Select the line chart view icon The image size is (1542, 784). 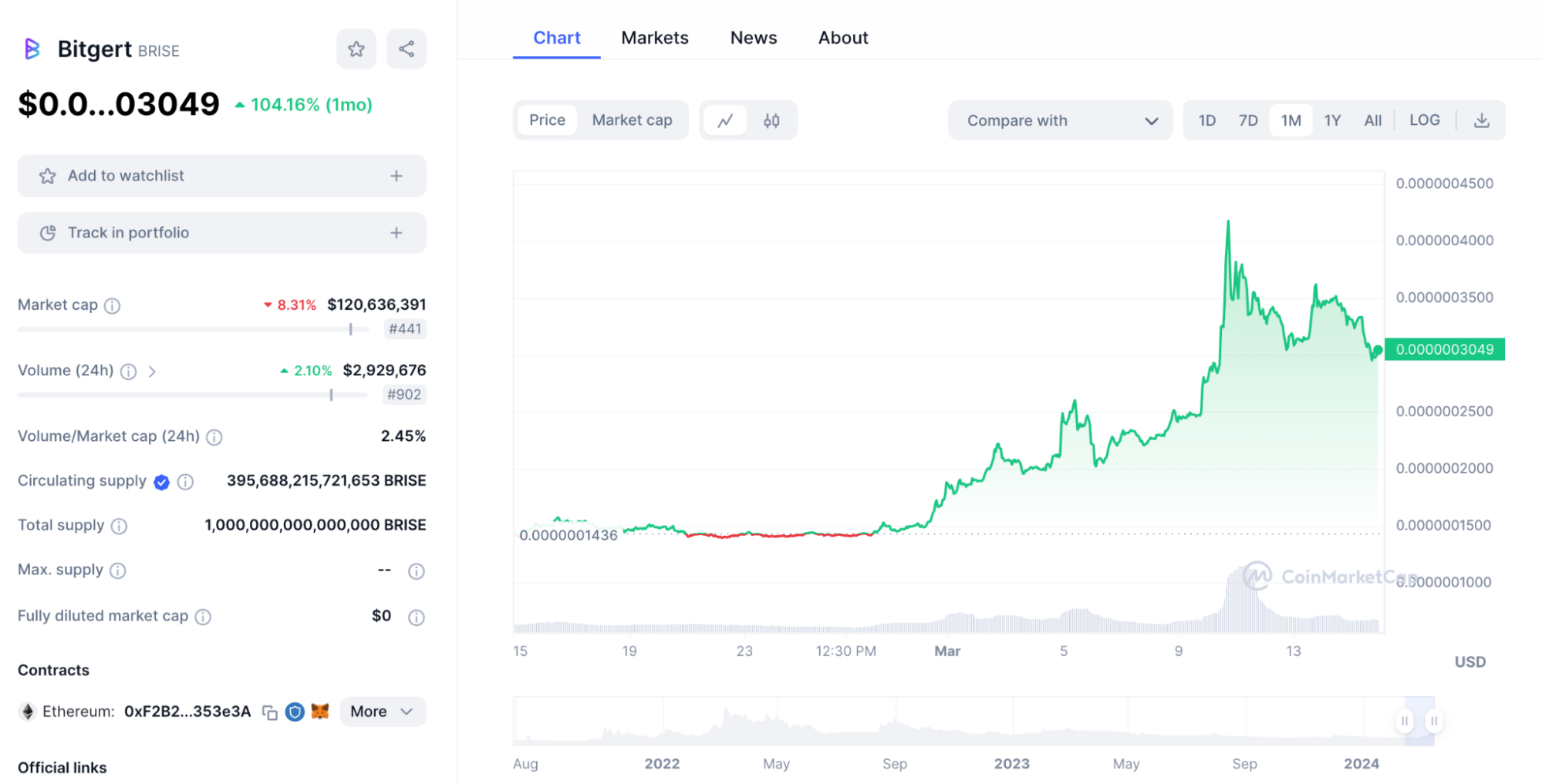[725, 120]
